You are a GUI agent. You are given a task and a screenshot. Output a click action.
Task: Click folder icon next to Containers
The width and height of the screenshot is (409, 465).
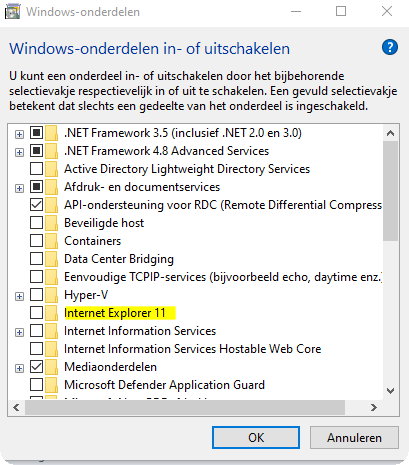(x=52, y=241)
